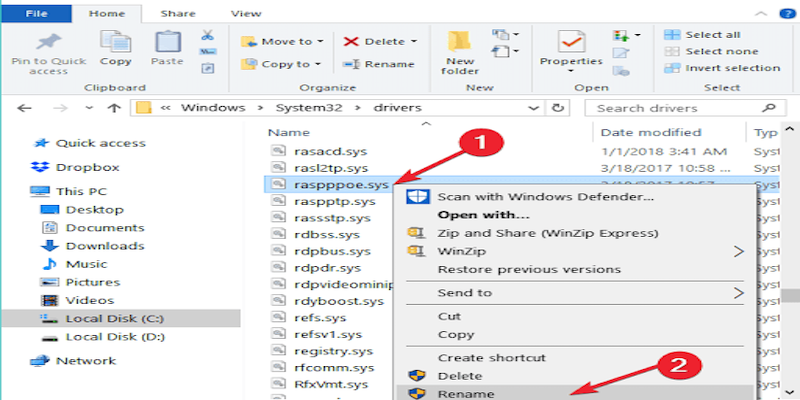
Task: Choose Rename in context menu
Action: tap(466, 394)
